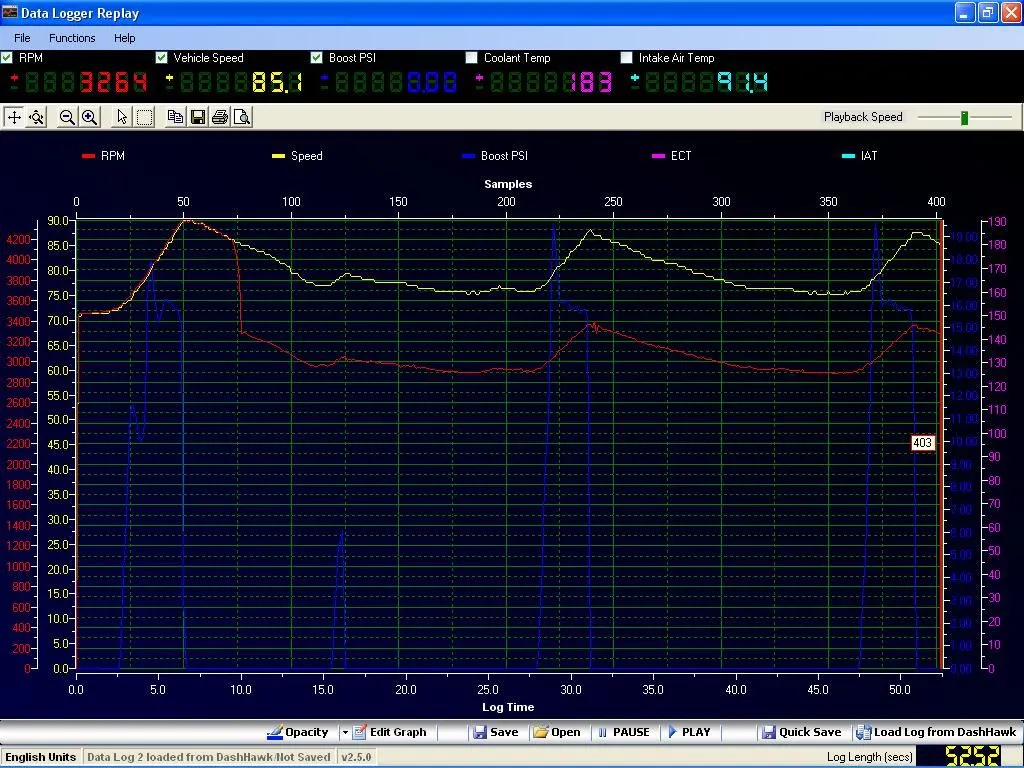This screenshot has width=1024, height=768.
Task: Enable the Coolant Temp checkbox
Action: pos(472,58)
